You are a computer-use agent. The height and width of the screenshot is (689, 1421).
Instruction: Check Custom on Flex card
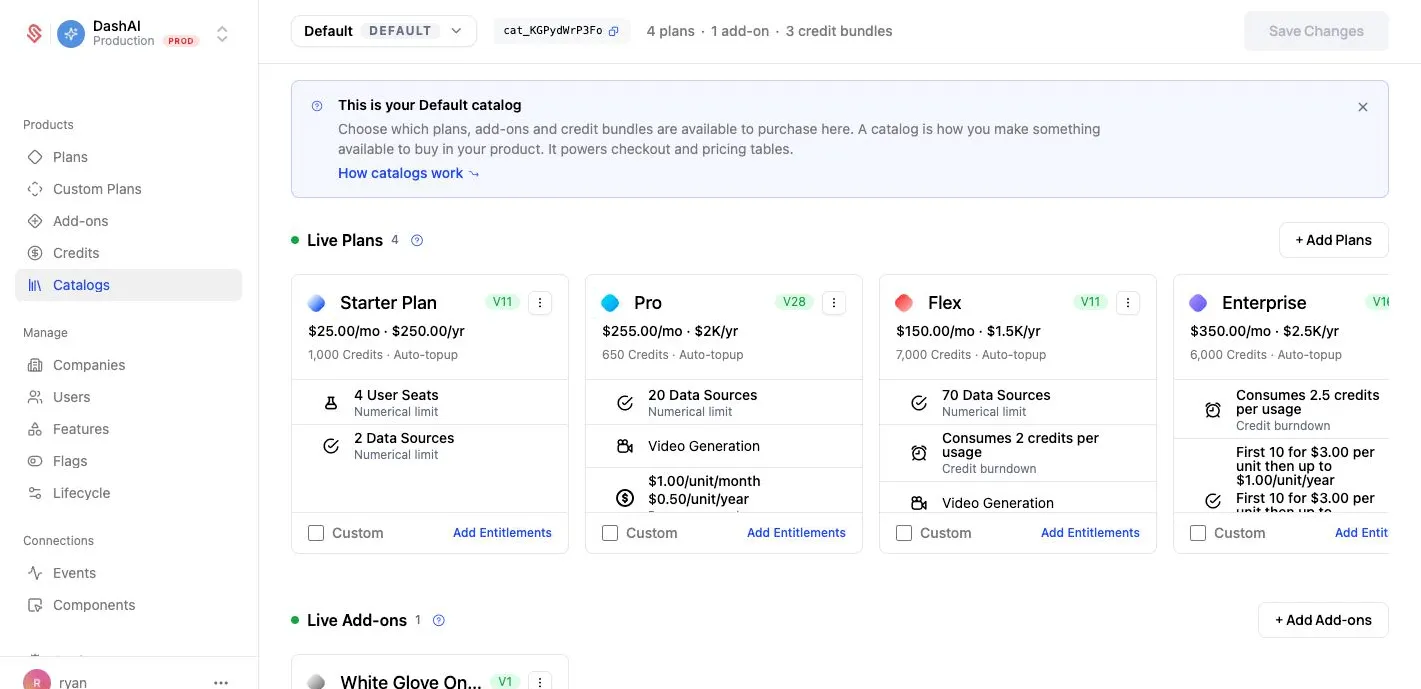click(904, 533)
